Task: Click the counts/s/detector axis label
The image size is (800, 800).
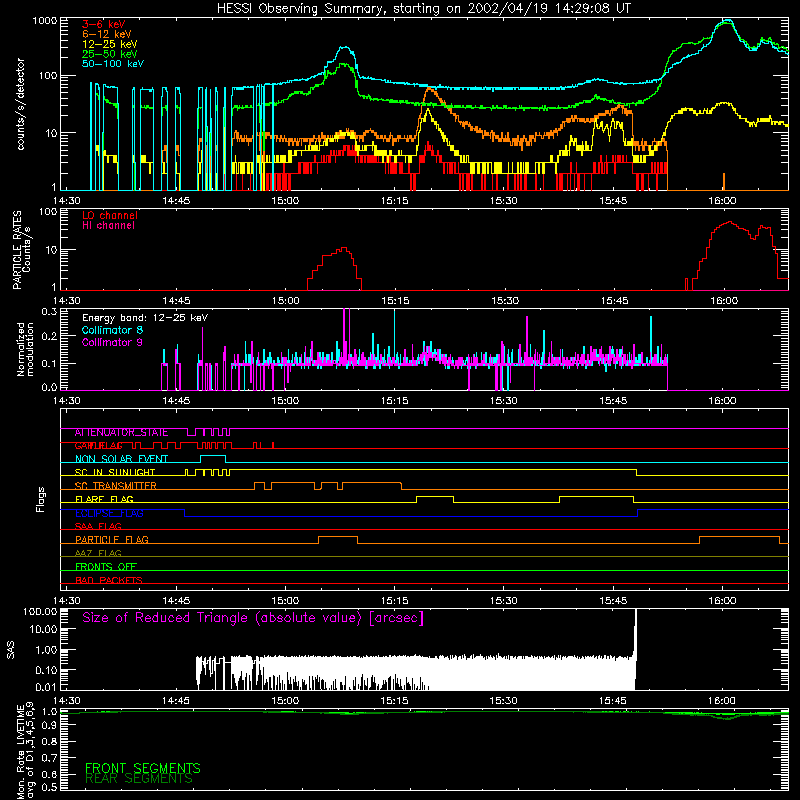Action: tap(20, 104)
